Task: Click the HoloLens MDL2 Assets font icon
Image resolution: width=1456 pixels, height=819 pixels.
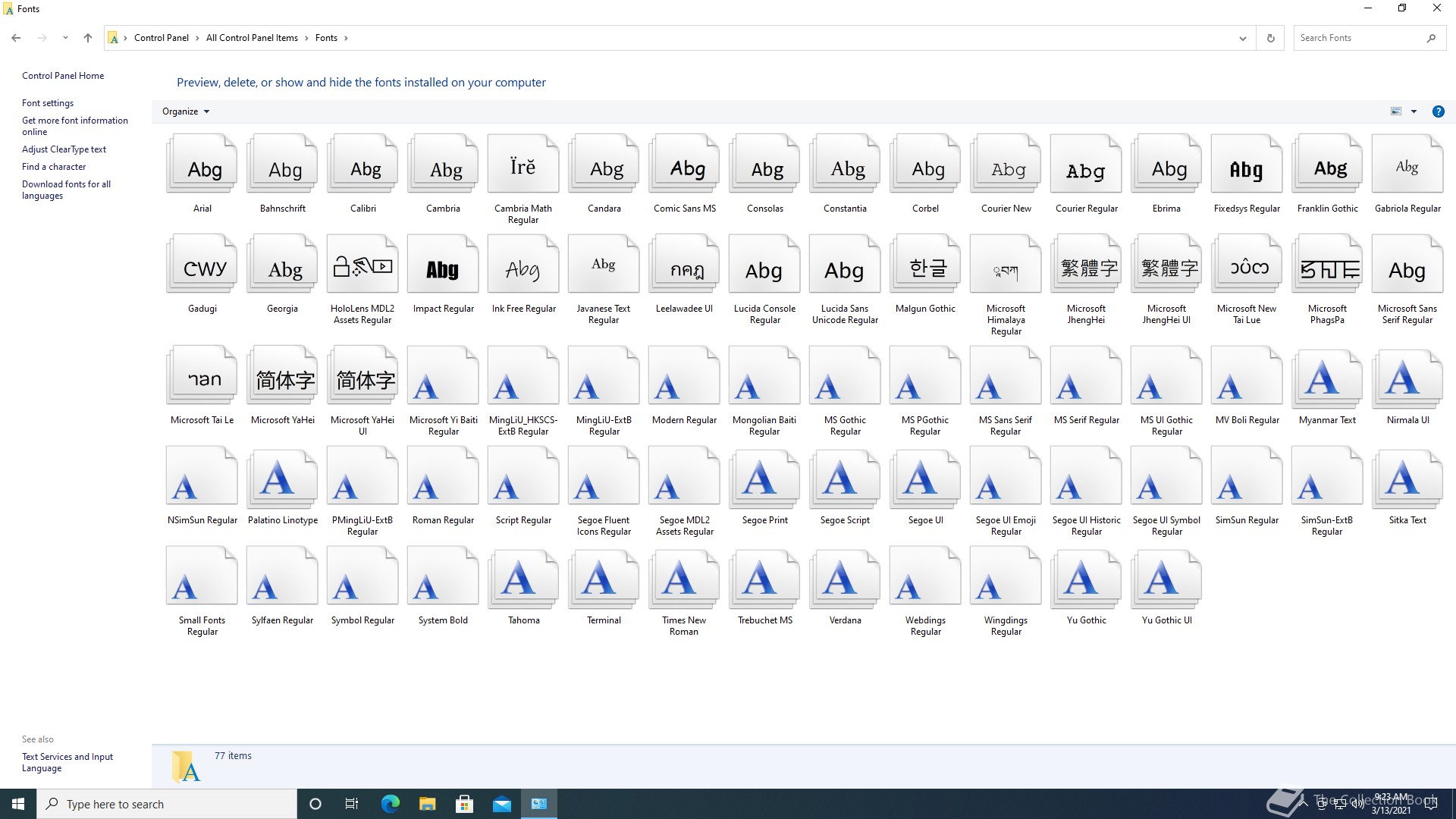Action: pyautogui.click(x=362, y=267)
